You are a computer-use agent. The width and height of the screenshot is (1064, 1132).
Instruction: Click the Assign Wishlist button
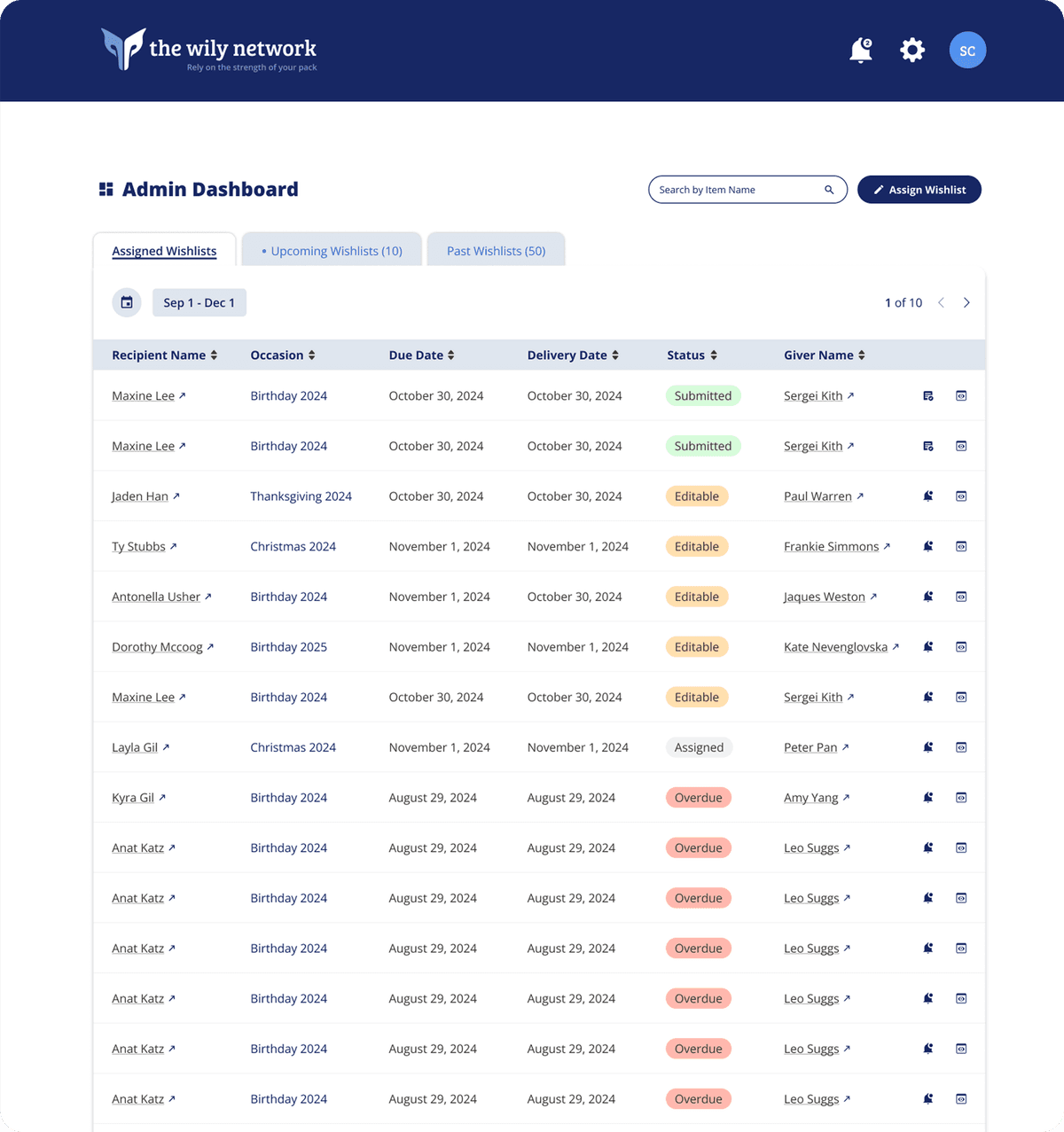tap(919, 190)
